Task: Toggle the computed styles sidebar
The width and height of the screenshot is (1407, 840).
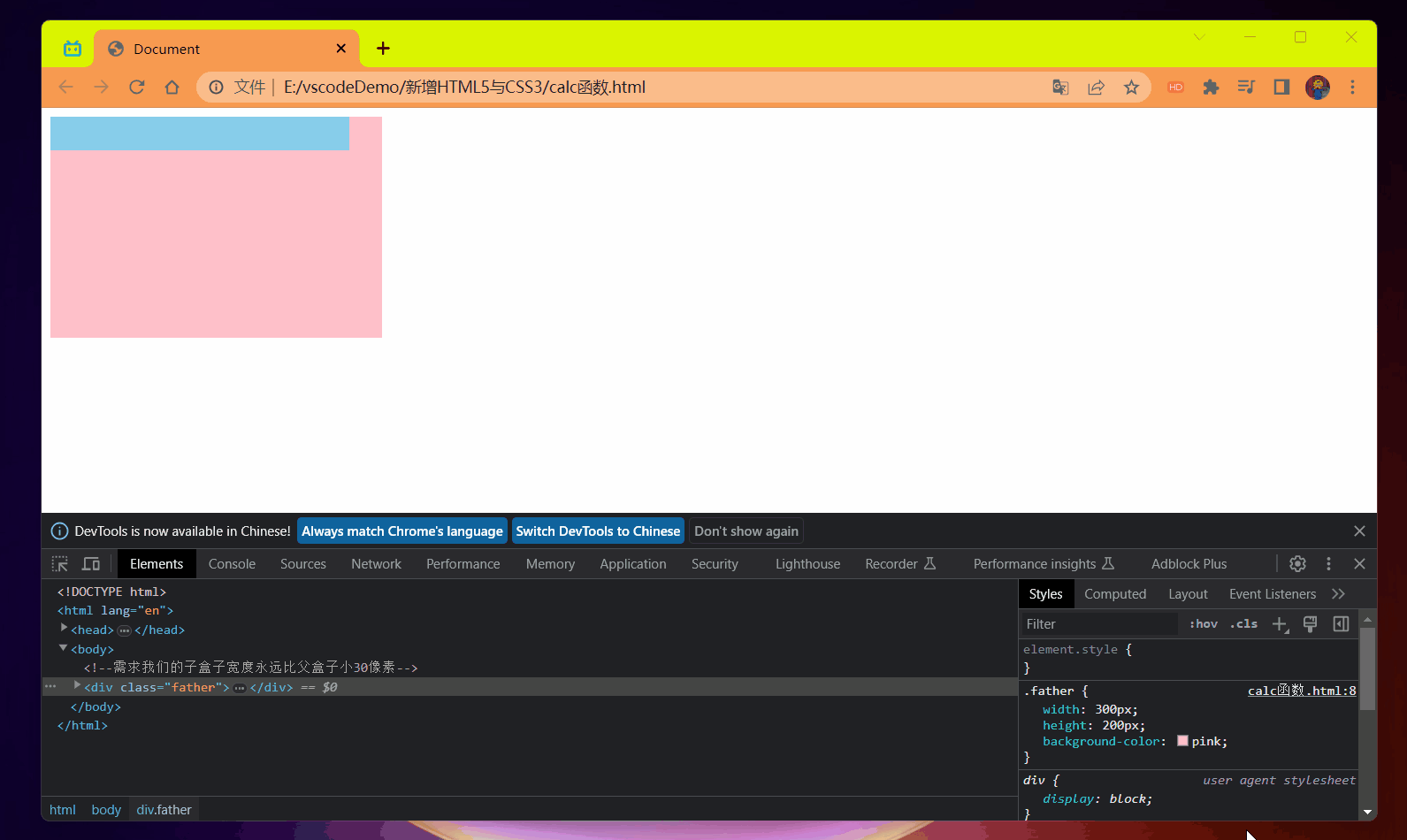Action: click(x=1341, y=624)
